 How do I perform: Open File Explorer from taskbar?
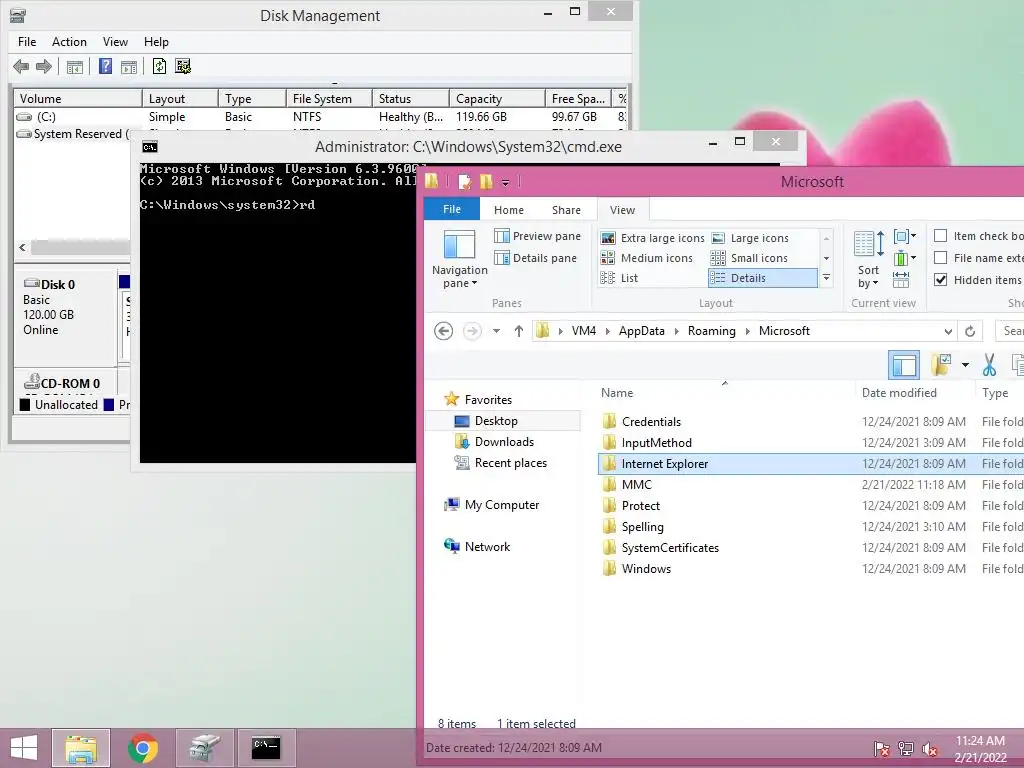(x=81, y=748)
